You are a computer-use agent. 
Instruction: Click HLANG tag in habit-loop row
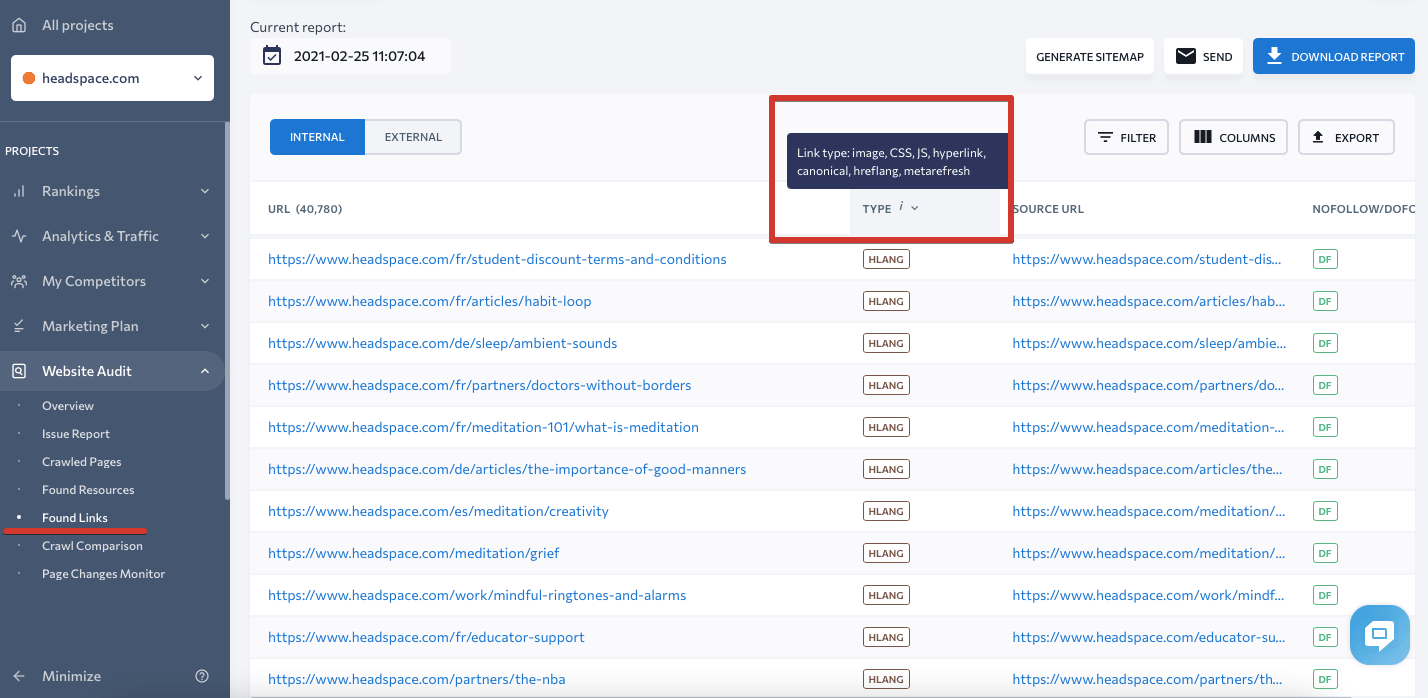(886, 301)
